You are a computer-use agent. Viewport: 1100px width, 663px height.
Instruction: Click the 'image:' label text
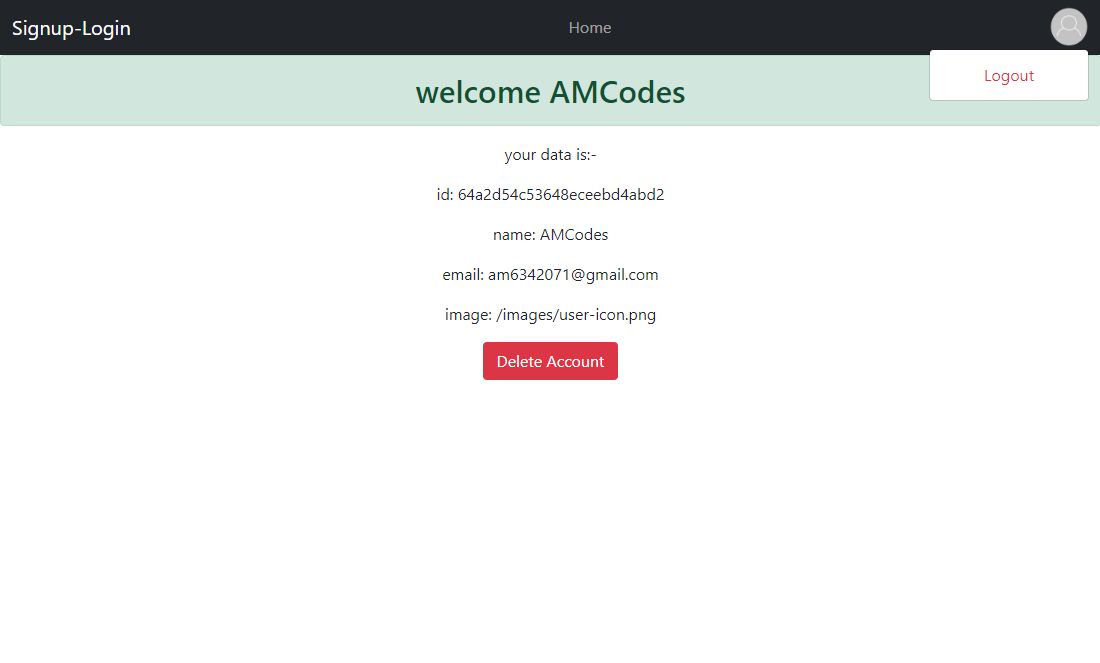point(469,315)
